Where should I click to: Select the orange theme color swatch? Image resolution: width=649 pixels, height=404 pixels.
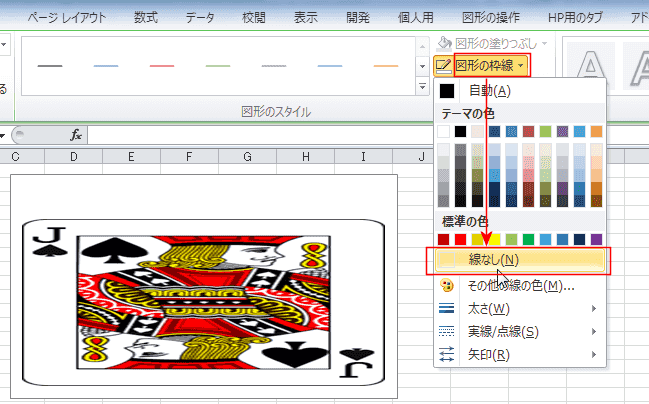click(x=596, y=132)
